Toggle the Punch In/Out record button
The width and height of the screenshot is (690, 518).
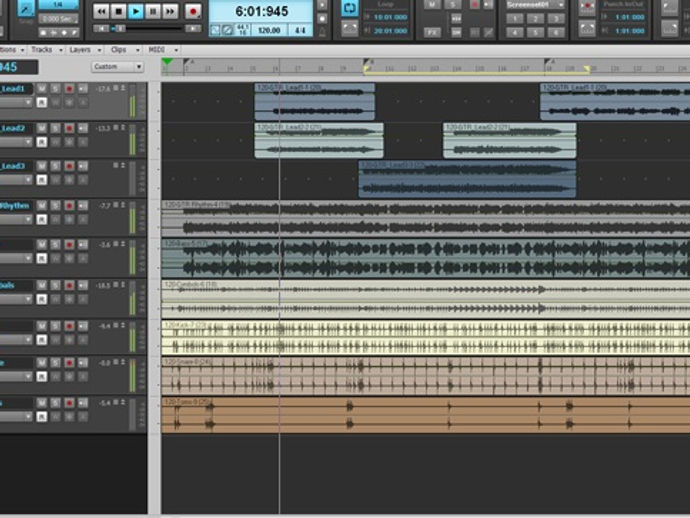[587, 8]
